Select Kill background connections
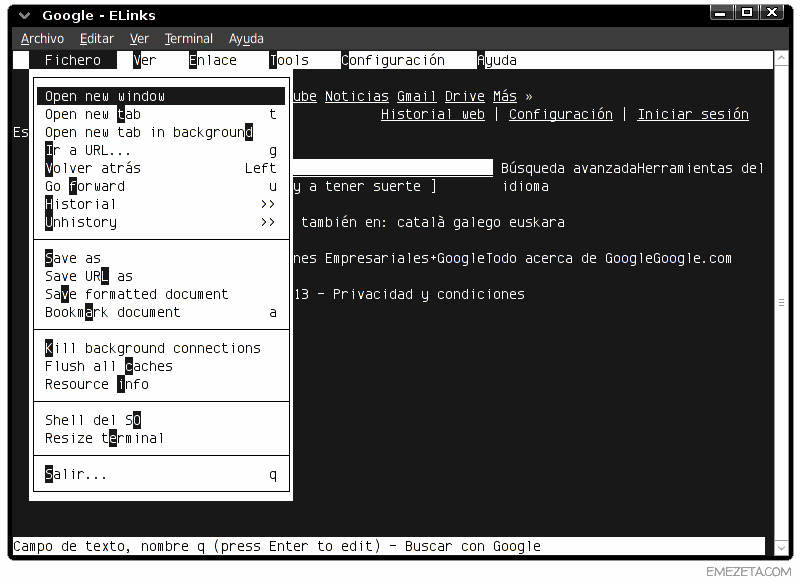Screen dimensions: 800x583 (161, 348)
